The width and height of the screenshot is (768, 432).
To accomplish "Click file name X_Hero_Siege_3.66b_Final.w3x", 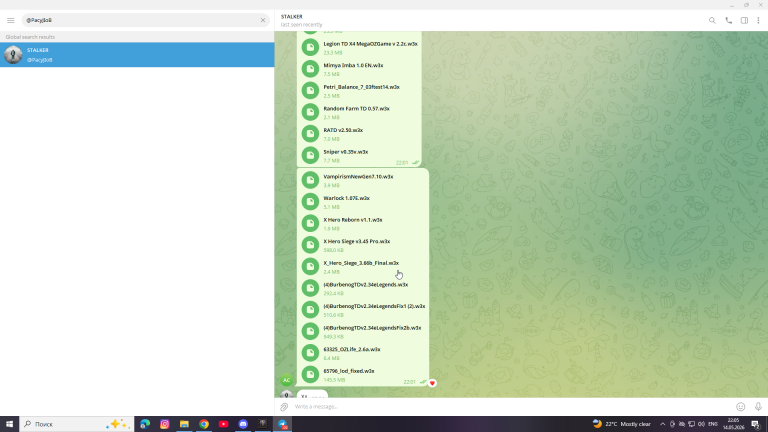I will pyautogui.click(x=361, y=263).
